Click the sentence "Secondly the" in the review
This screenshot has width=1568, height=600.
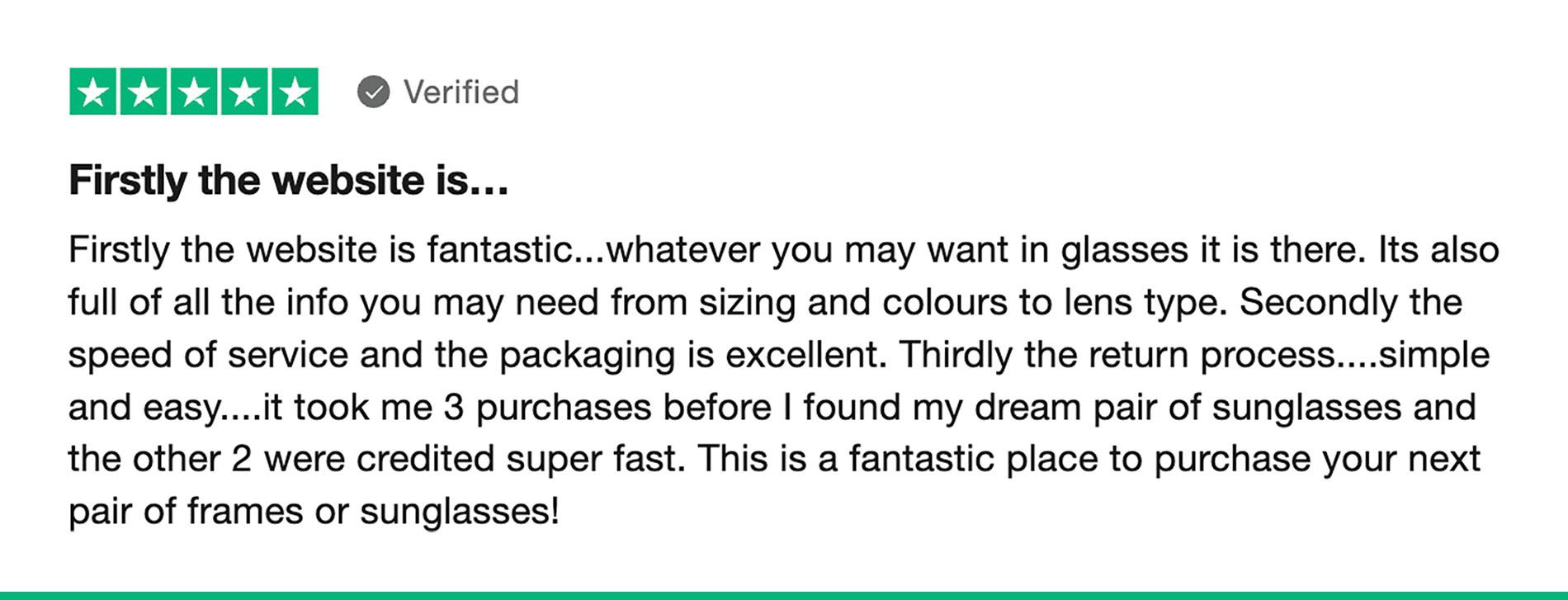point(1351,303)
